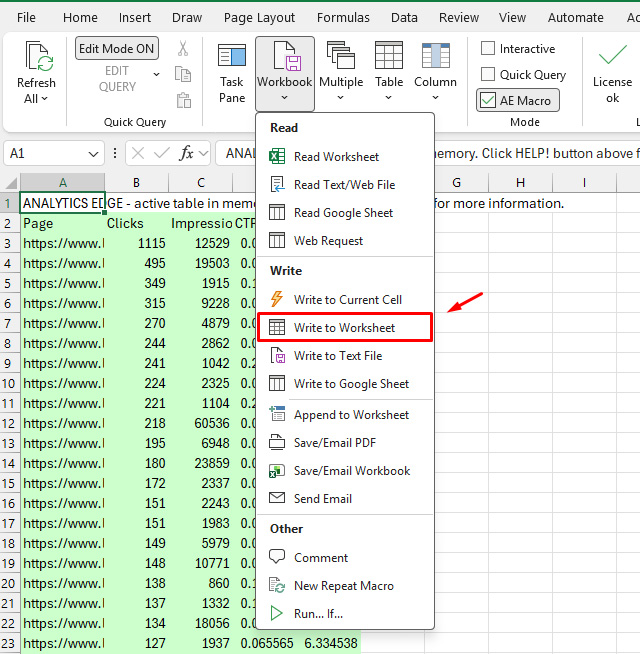
Task: Expand the fx function dropdown arrow
Action: [204, 153]
